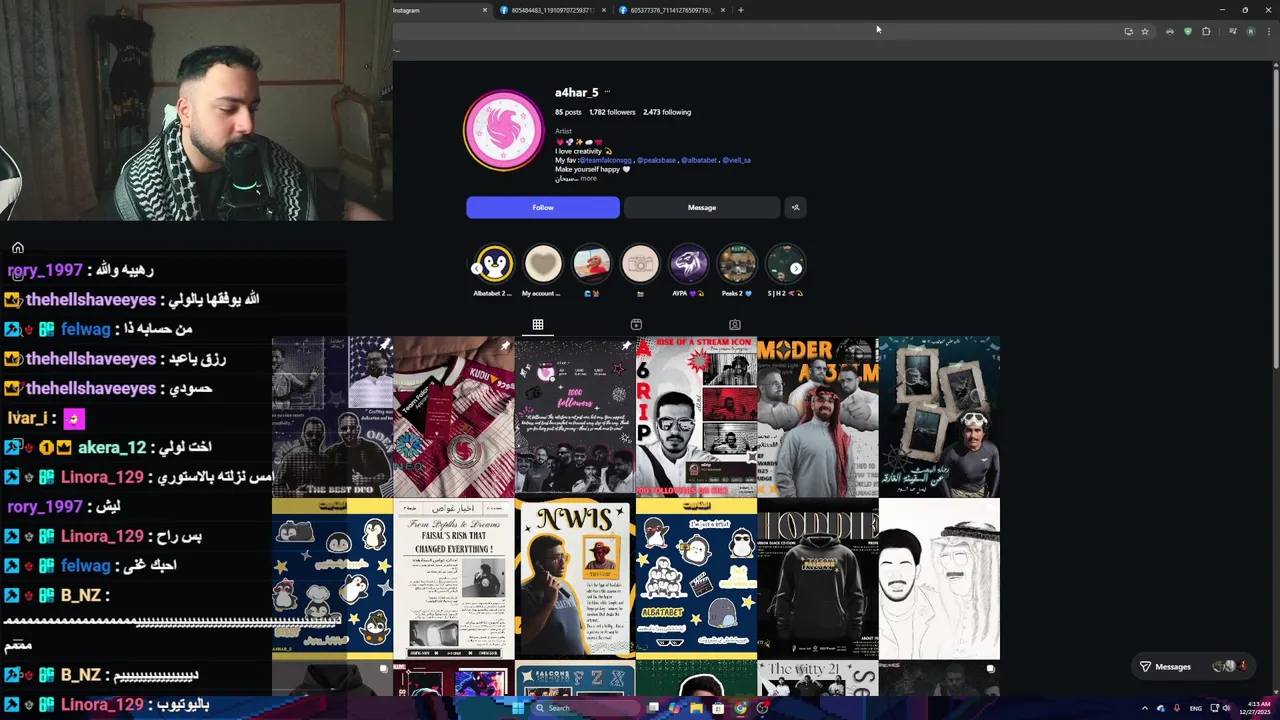Open the Rise of a Stream Icon post
1280x720 pixels.
696,417
